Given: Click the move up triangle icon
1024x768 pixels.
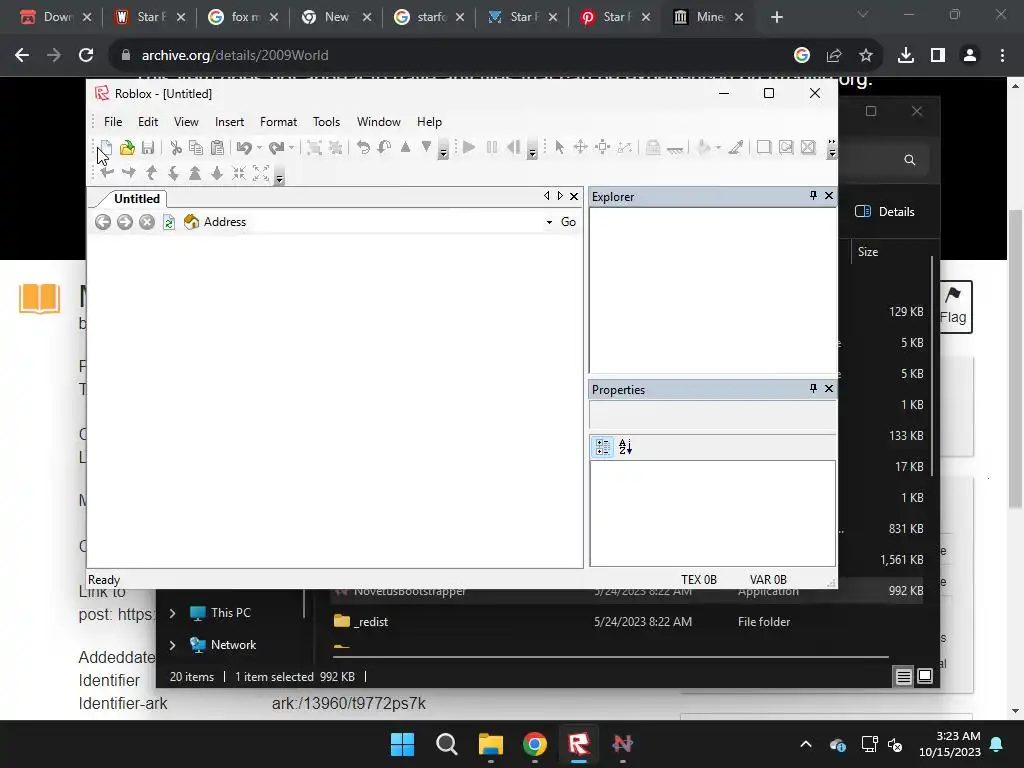Looking at the screenshot, I should (x=406, y=147).
